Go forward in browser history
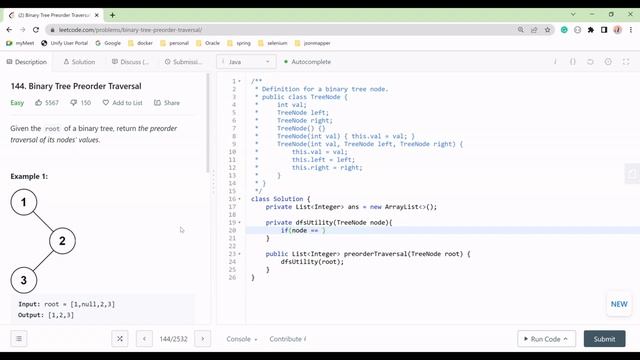Viewport: 640px width, 360px height. coord(22,30)
